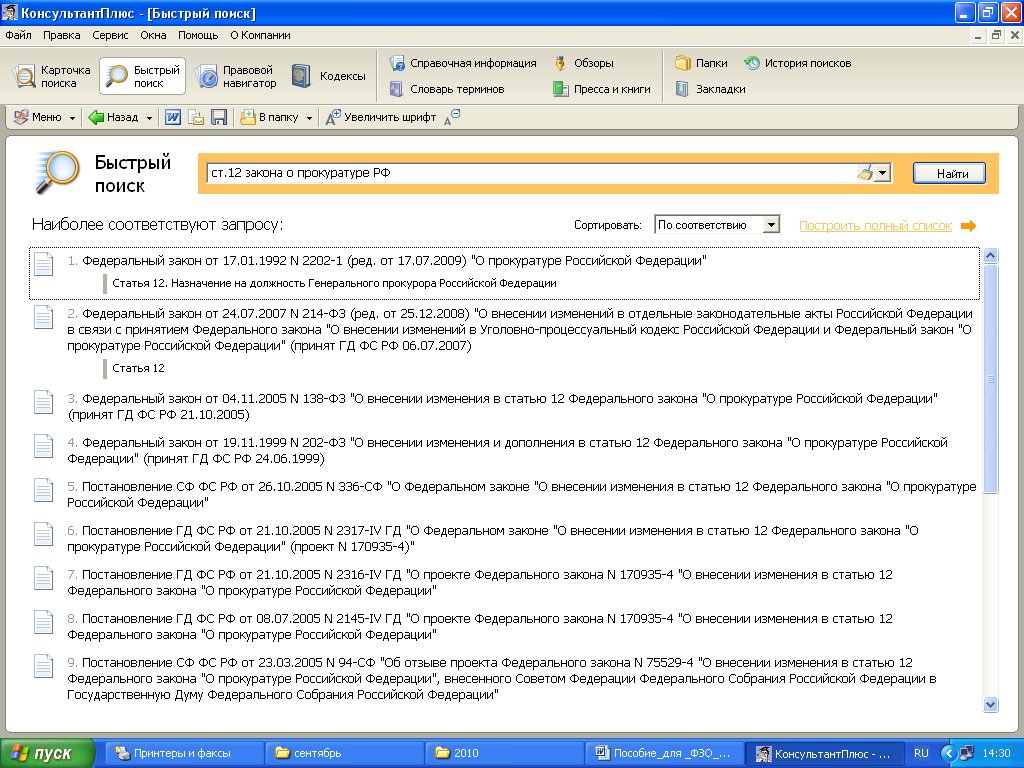Open result 3 Федеральный закон N 138-ФЗ

coord(502,406)
